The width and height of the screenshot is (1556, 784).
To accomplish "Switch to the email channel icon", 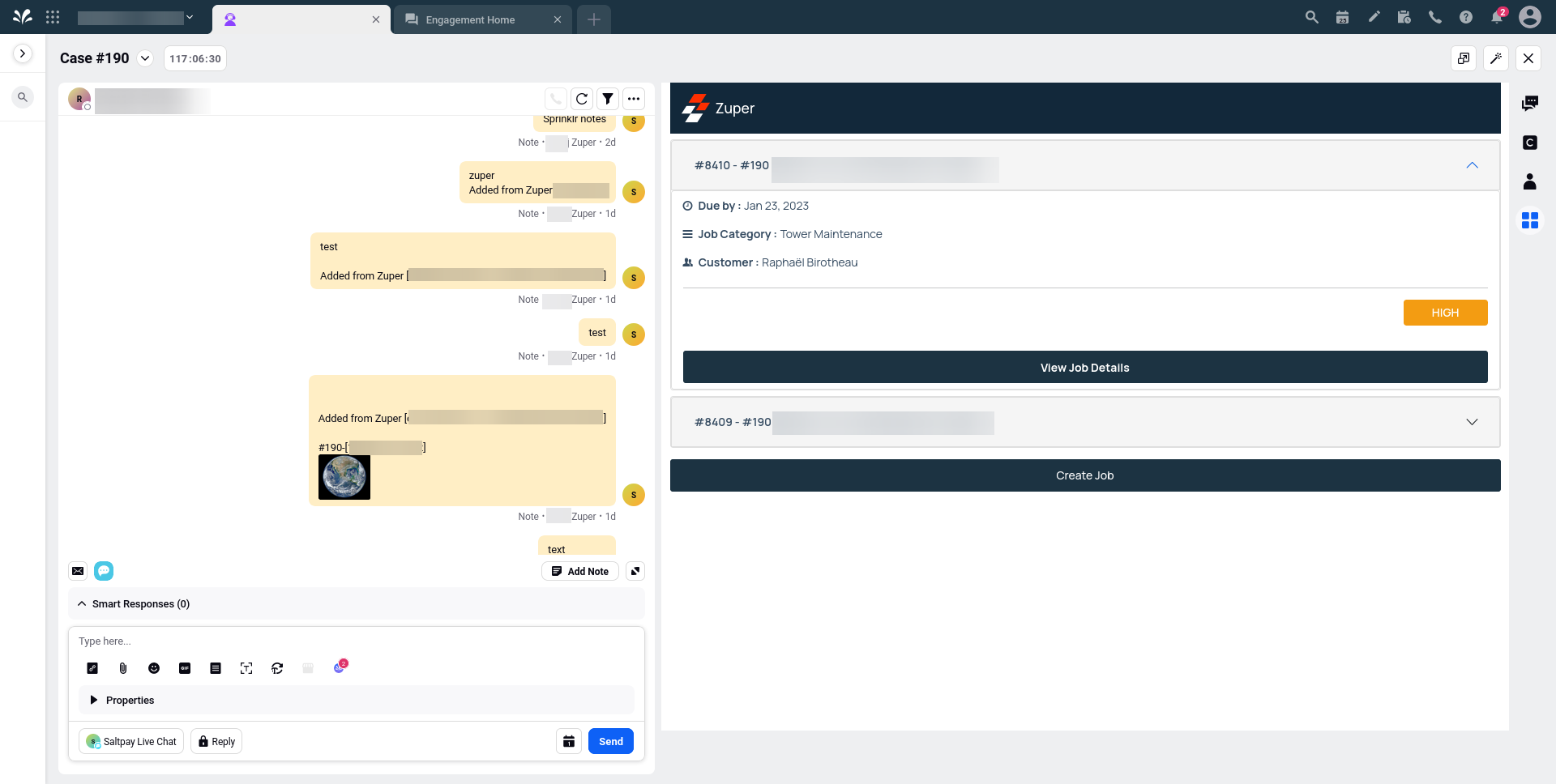I will tap(78, 571).
